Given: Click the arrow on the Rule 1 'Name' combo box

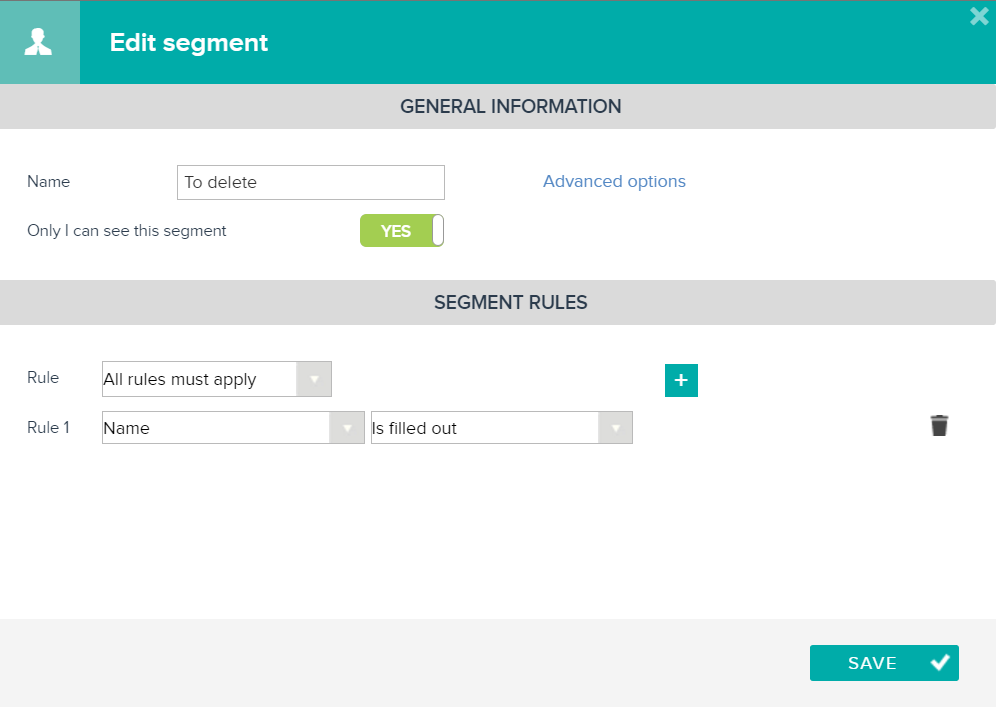Looking at the screenshot, I should pos(347,428).
